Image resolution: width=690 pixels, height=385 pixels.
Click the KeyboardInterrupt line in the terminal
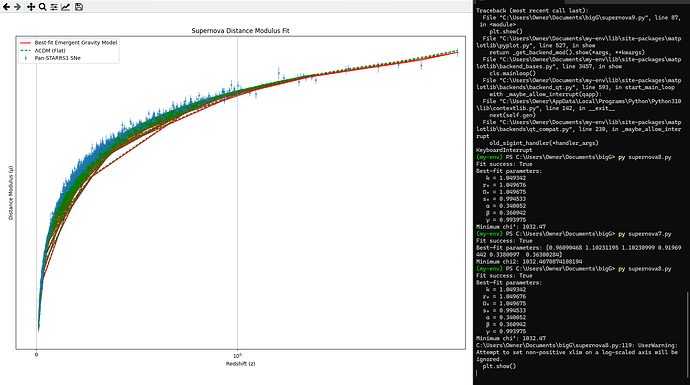[504, 150]
